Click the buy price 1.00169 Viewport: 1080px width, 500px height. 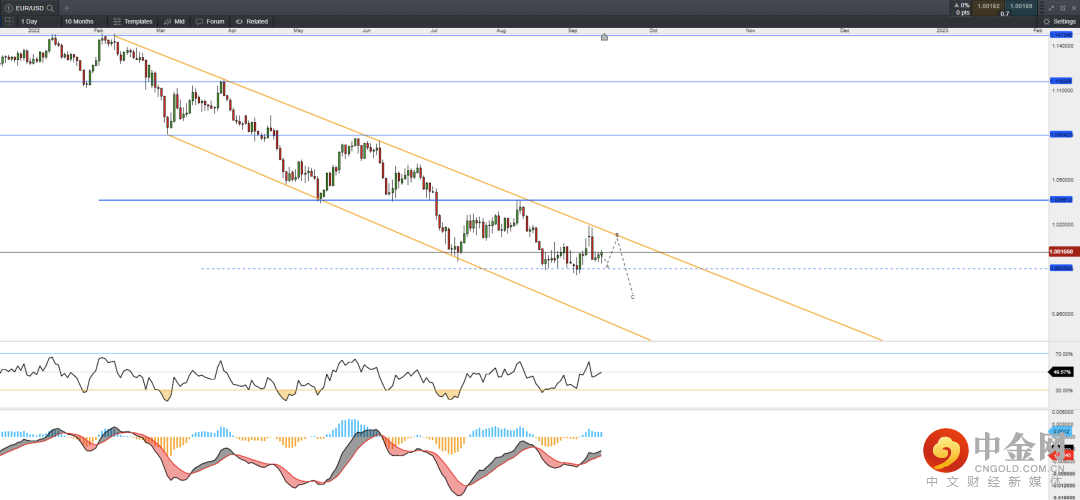[1021, 6]
